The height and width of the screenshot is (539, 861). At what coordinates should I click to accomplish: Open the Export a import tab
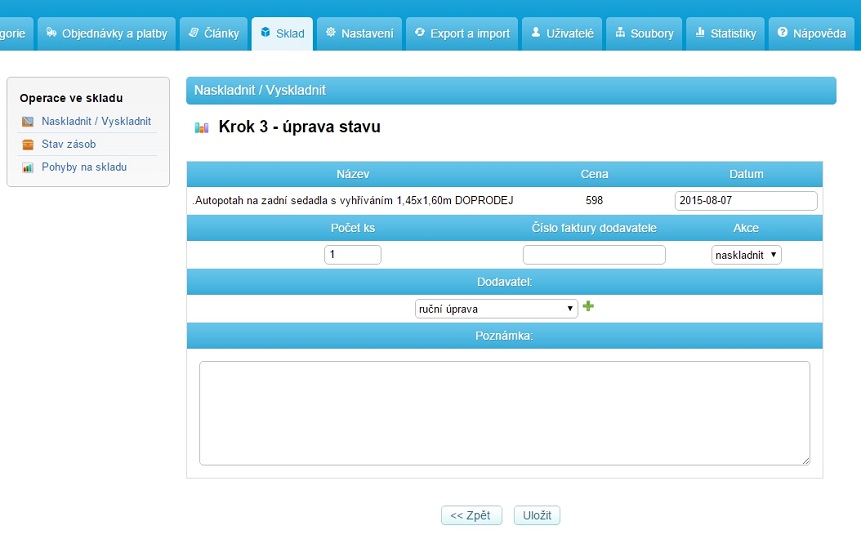tap(461, 33)
